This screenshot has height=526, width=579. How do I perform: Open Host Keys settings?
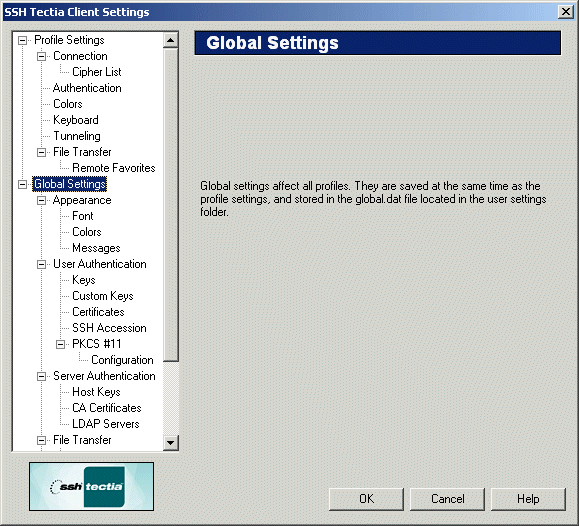(x=96, y=392)
